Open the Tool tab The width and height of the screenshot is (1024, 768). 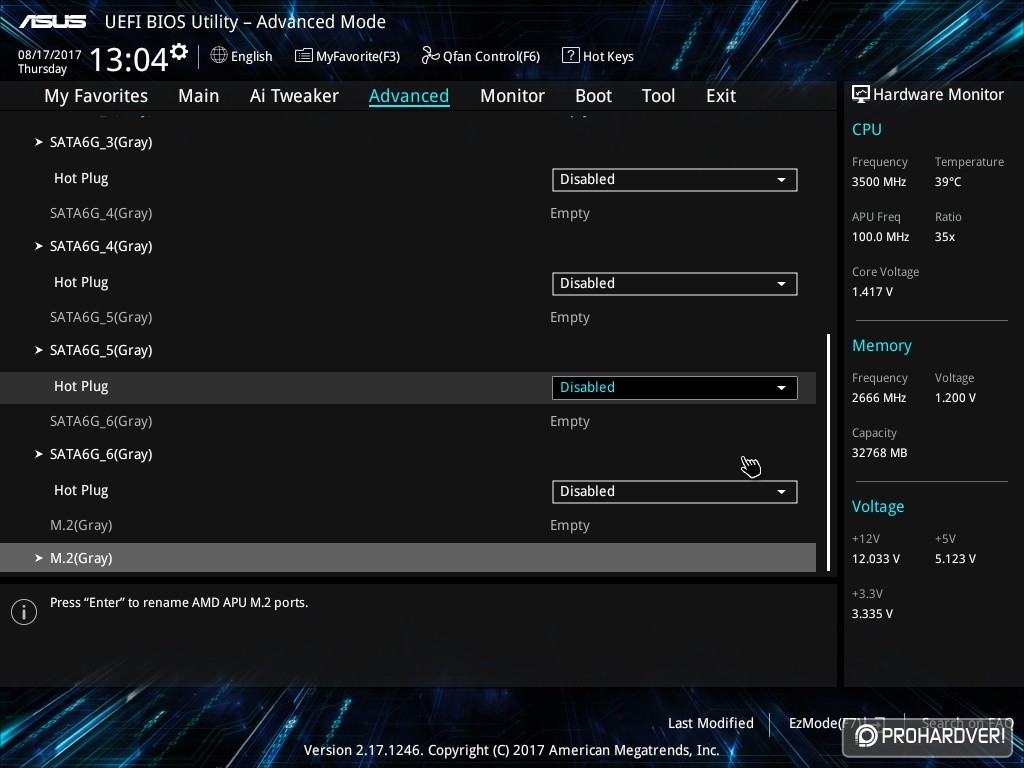658,96
